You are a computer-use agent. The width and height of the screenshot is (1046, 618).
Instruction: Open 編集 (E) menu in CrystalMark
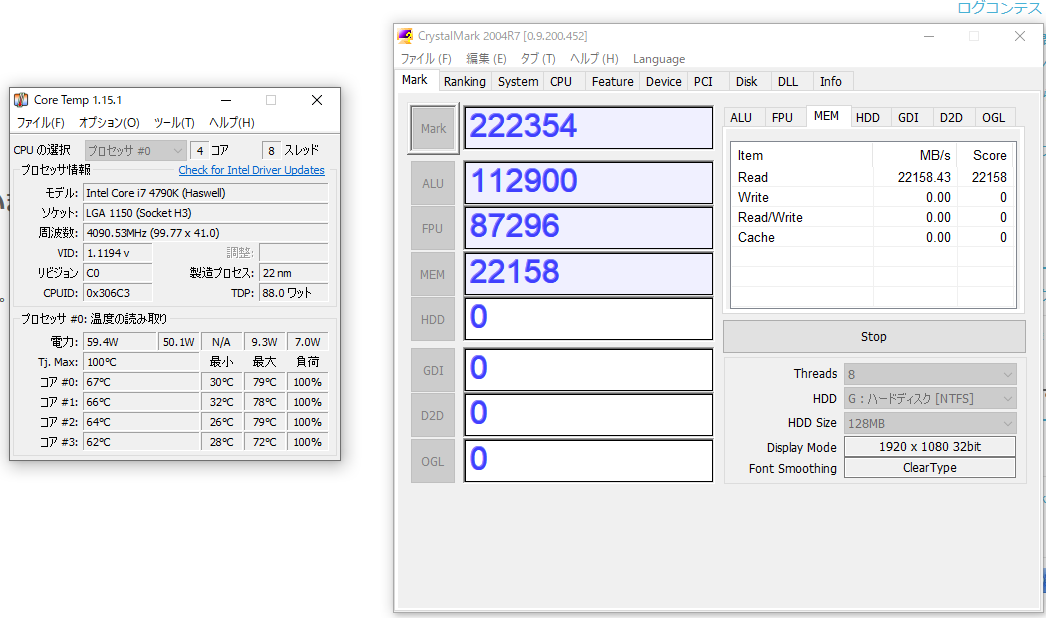click(486, 59)
